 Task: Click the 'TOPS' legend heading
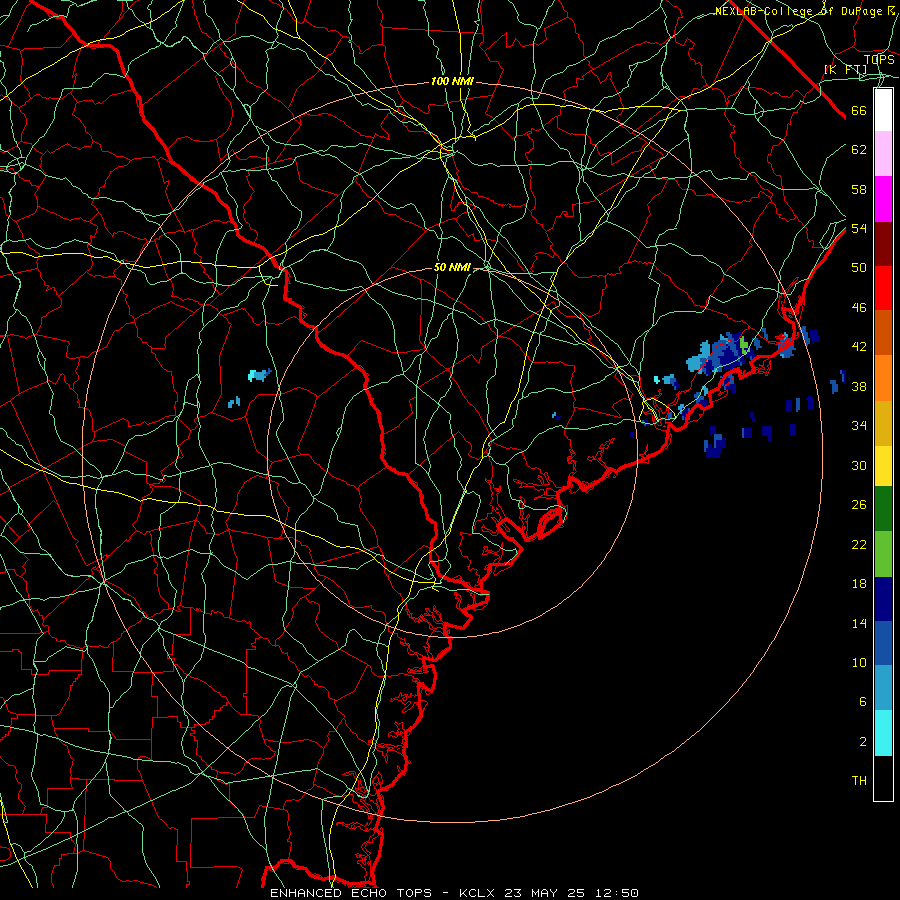[879, 59]
